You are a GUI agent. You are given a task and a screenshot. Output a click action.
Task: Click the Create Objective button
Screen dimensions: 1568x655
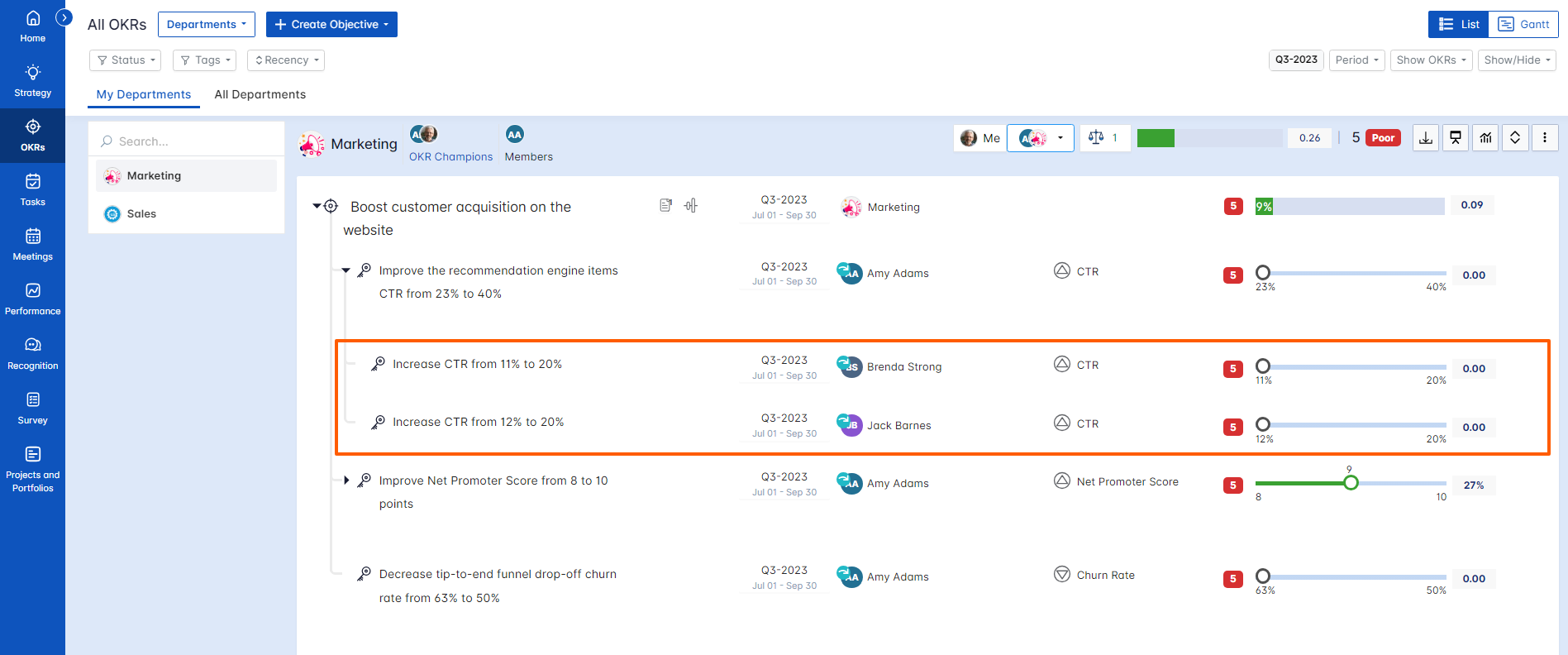331,24
